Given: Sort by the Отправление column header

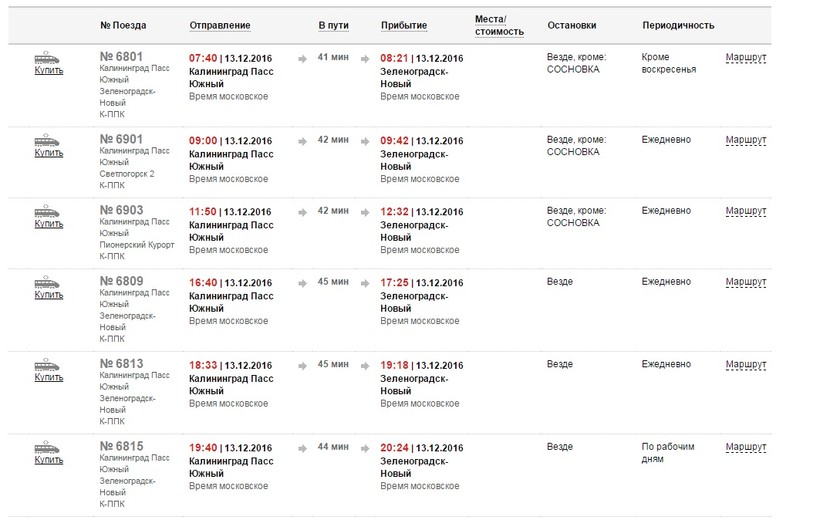Looking at the screenshot, I should [x=219, y=25].
